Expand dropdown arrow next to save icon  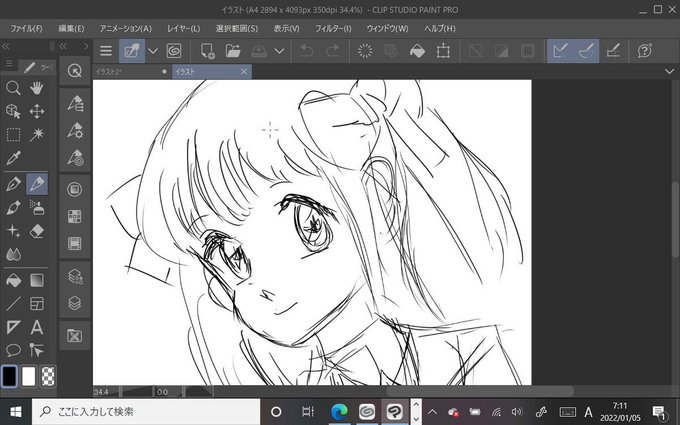tap(280, 51)
